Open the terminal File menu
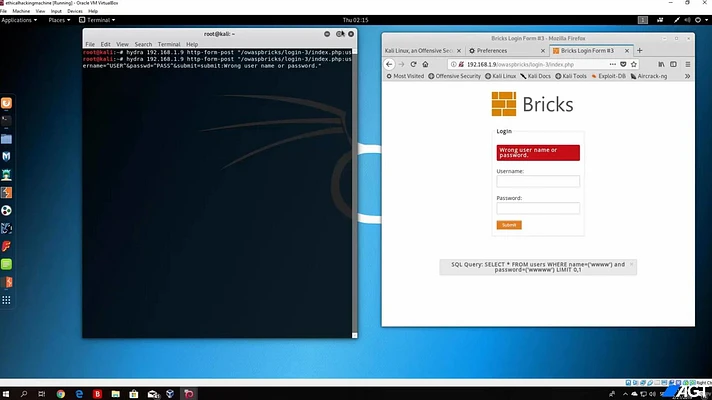The width and height of the screenshot is (712, 400). coord(90,44)
